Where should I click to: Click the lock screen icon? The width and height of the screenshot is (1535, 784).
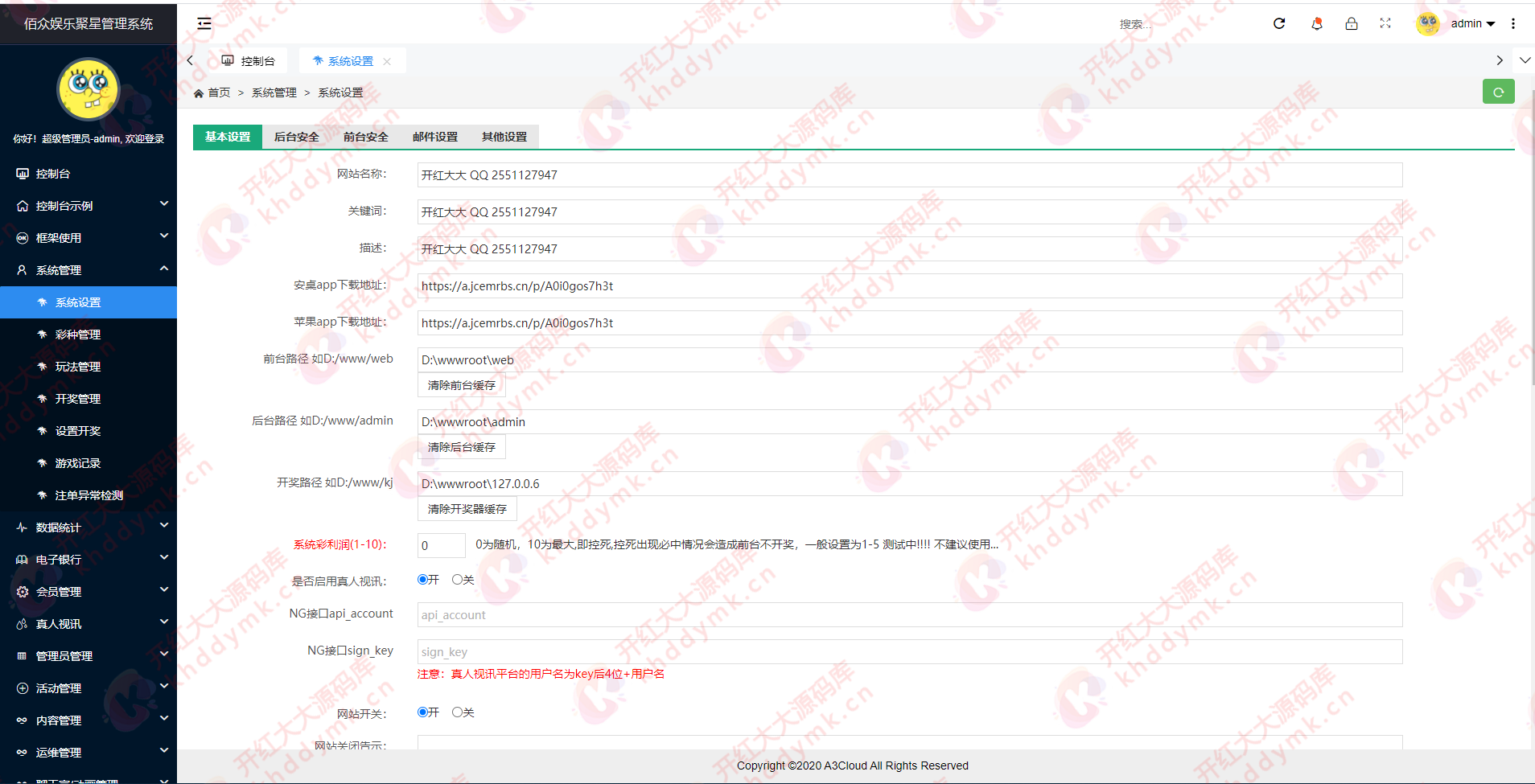click(x=1352, y=23)
